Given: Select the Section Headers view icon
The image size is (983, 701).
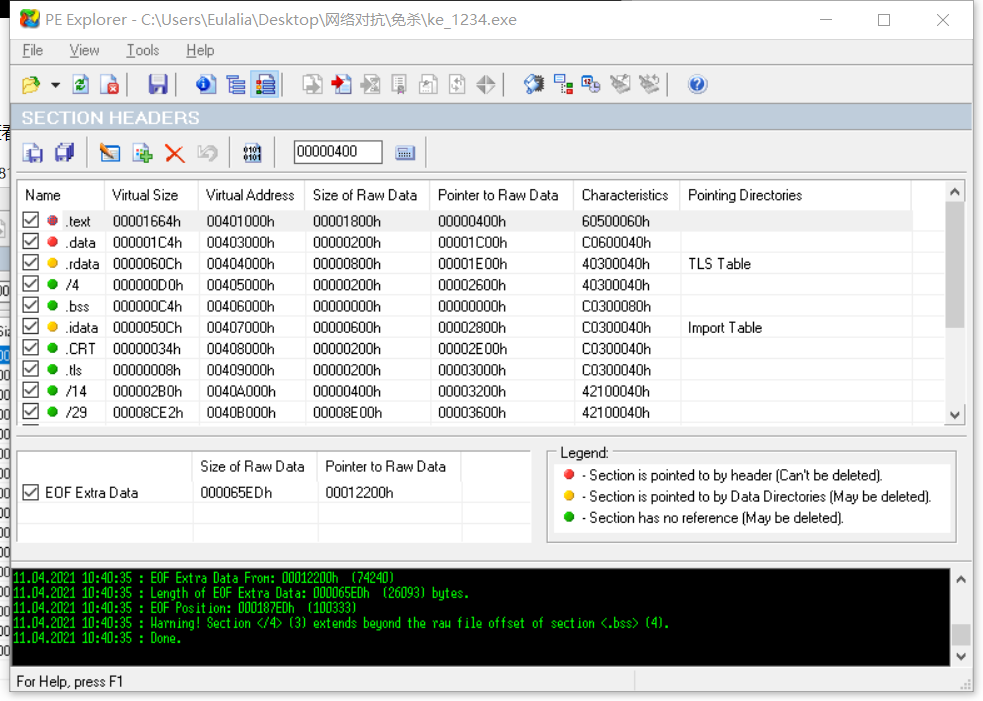Looking at the screenshot, I should (265, 85).
